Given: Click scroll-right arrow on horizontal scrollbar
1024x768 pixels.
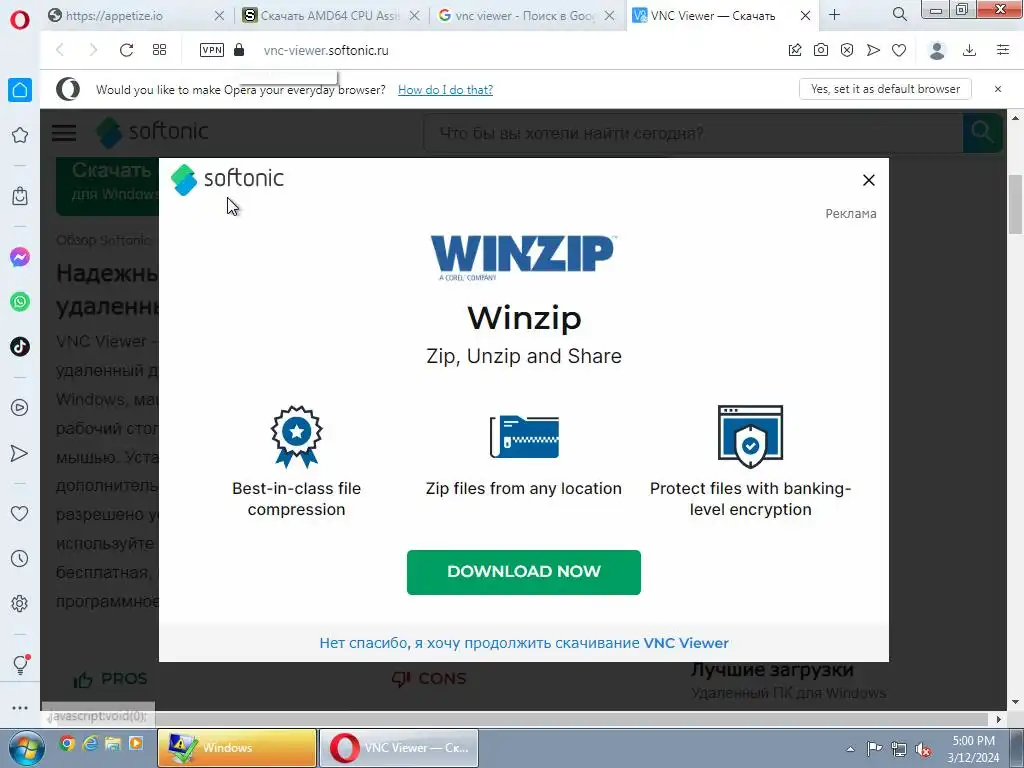Looking at the screenshot, I should [x=999, y=718].
